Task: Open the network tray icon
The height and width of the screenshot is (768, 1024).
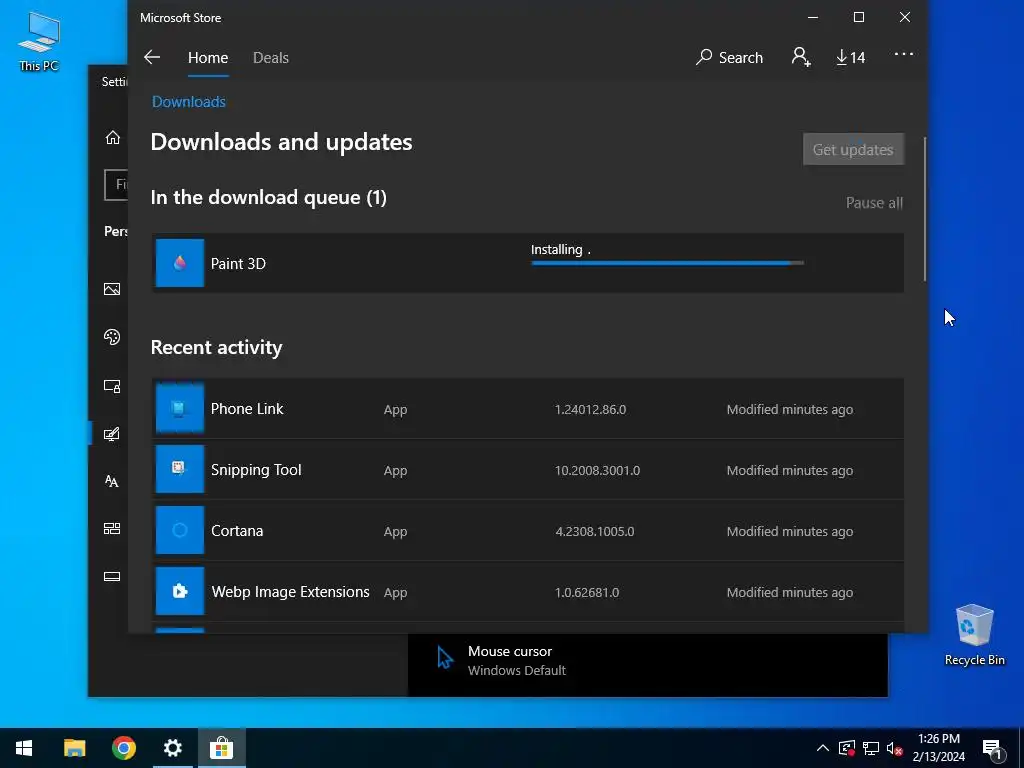Action: tap(871, 748)
